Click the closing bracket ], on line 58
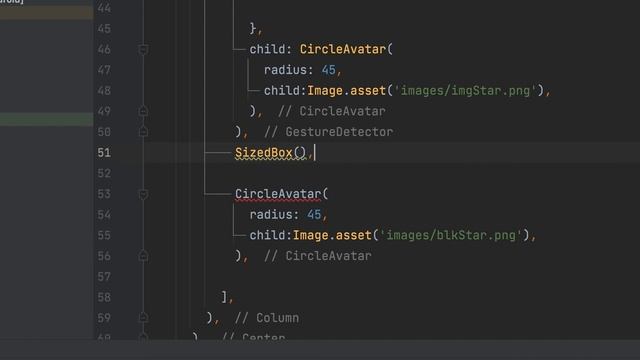Image resolution: width=640 pixels, height=360 pixels. tap(227, 297)
